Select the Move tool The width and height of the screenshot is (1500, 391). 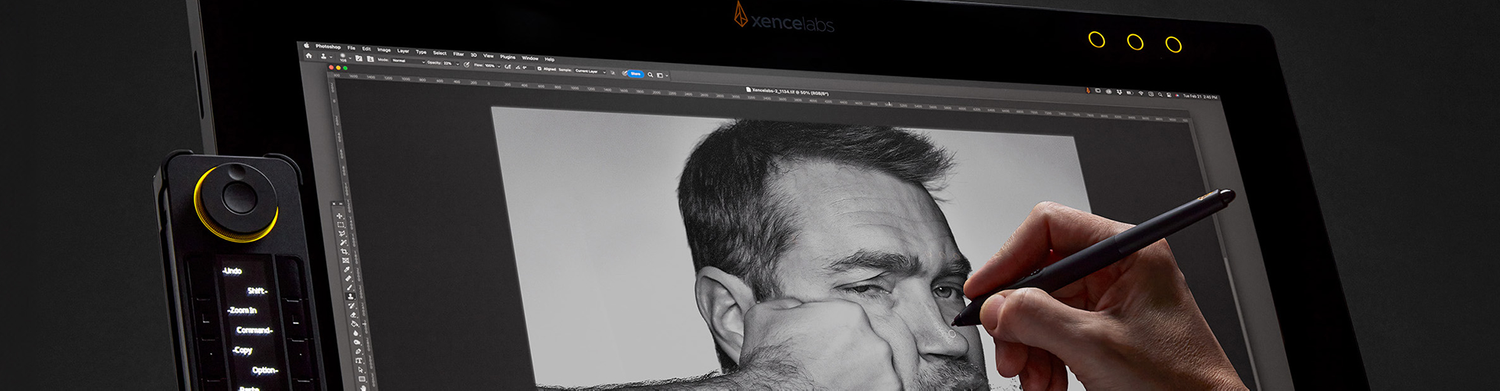[x=340, y=215]
